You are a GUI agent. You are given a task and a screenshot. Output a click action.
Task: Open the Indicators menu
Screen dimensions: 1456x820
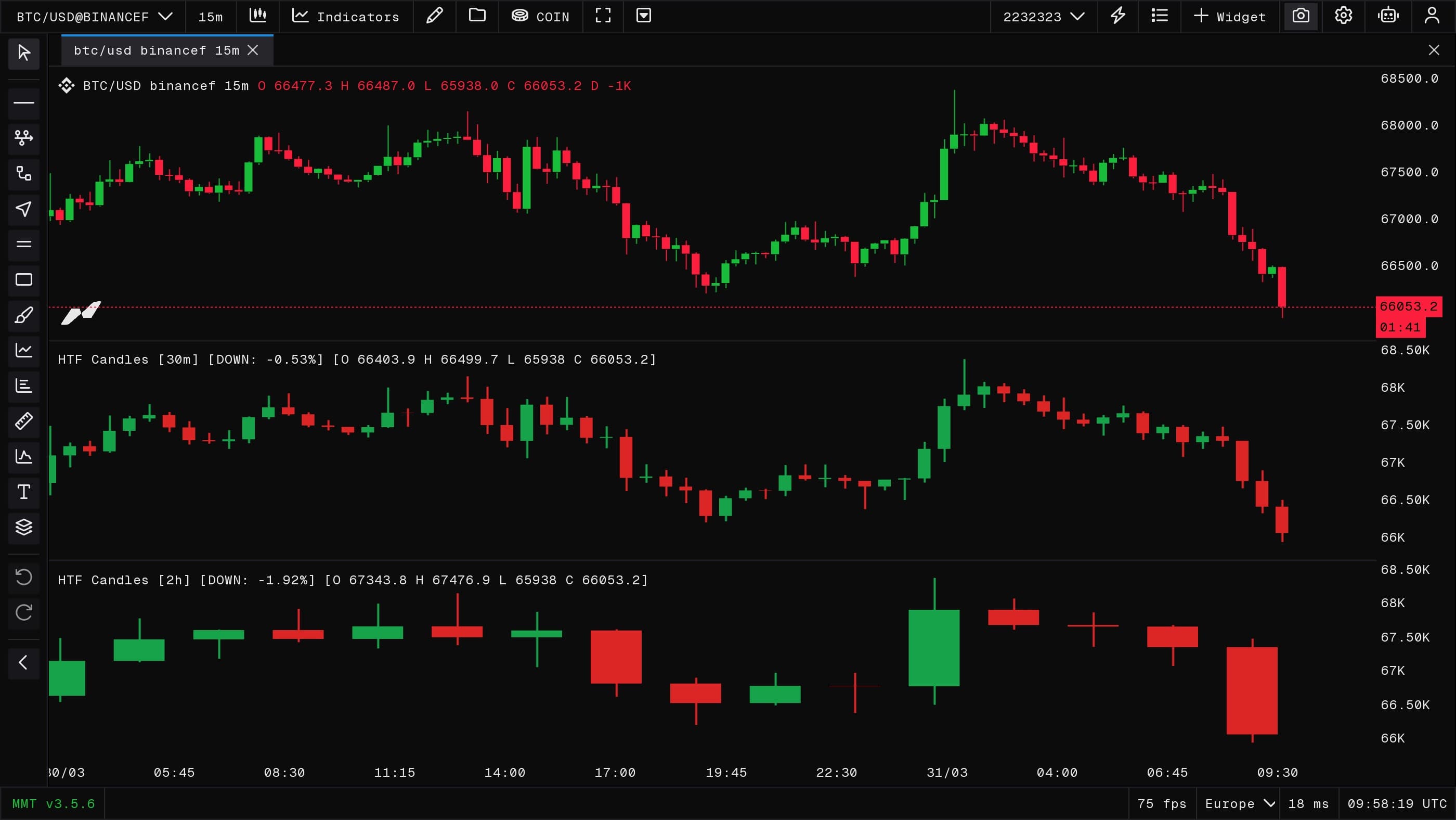(345, 17)
